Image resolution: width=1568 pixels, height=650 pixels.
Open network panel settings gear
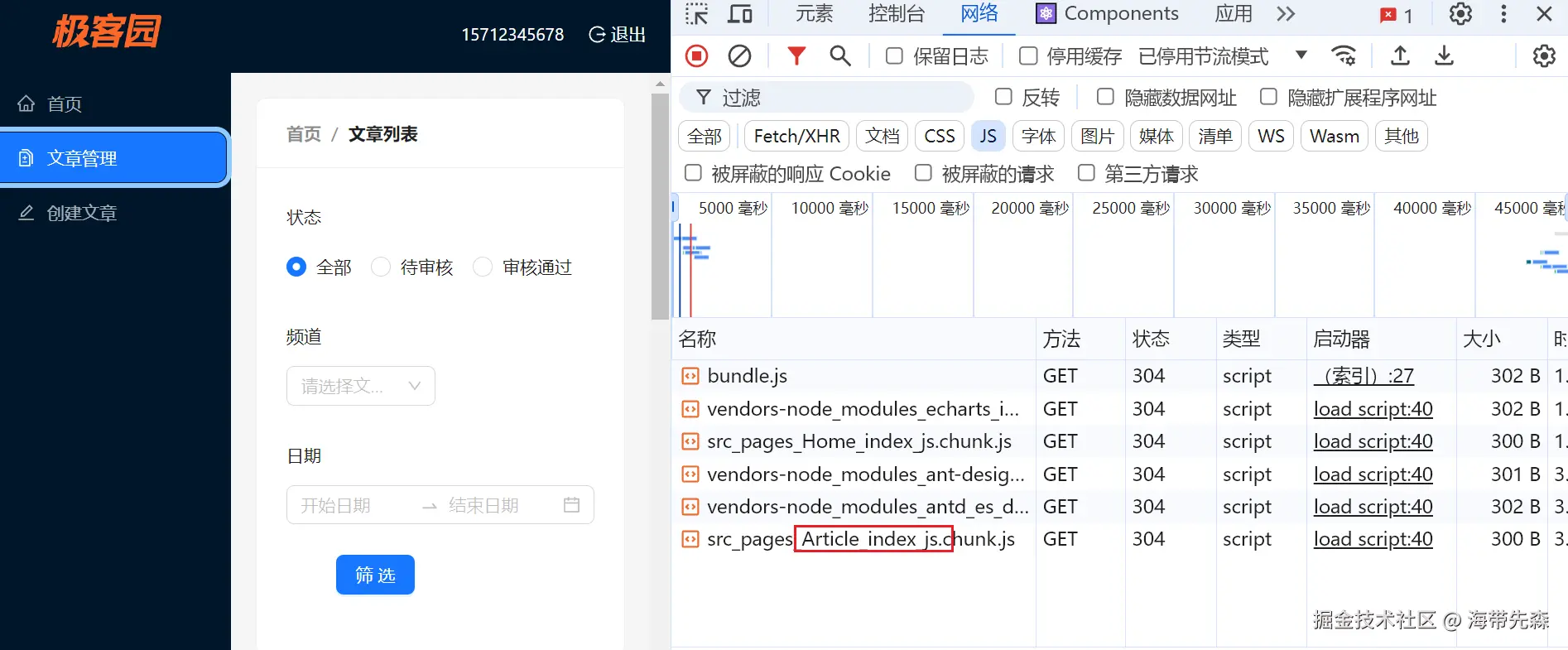[x=1544, y=55]
